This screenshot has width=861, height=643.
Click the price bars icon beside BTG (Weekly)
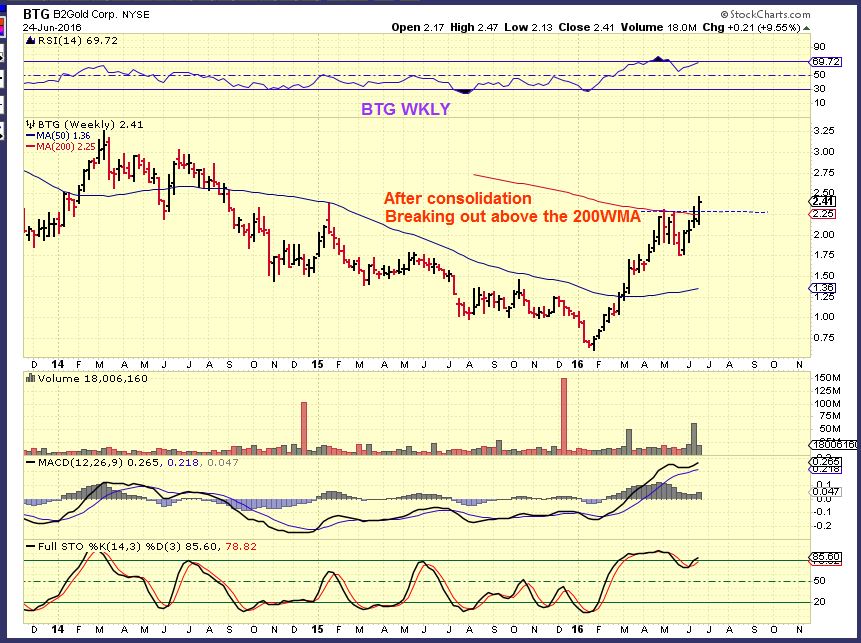click(31, 124)
